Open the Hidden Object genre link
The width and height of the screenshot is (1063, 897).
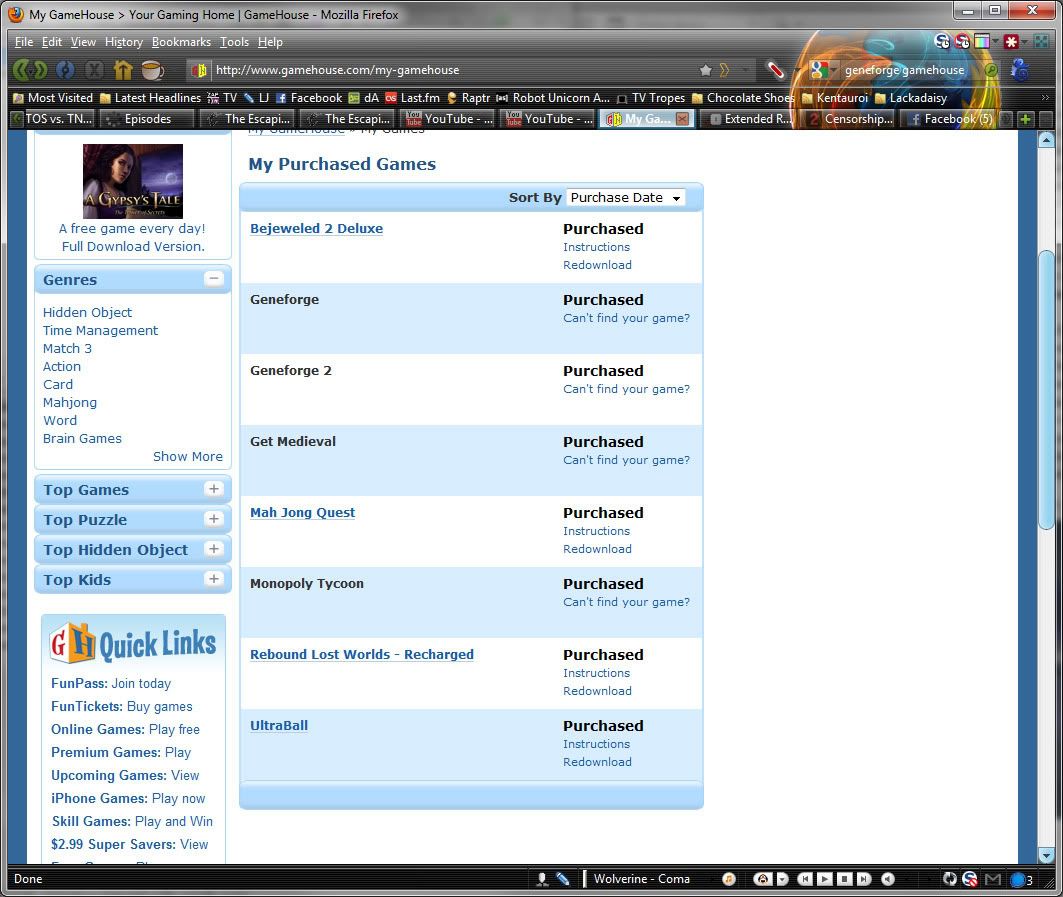tap(87, 313)
